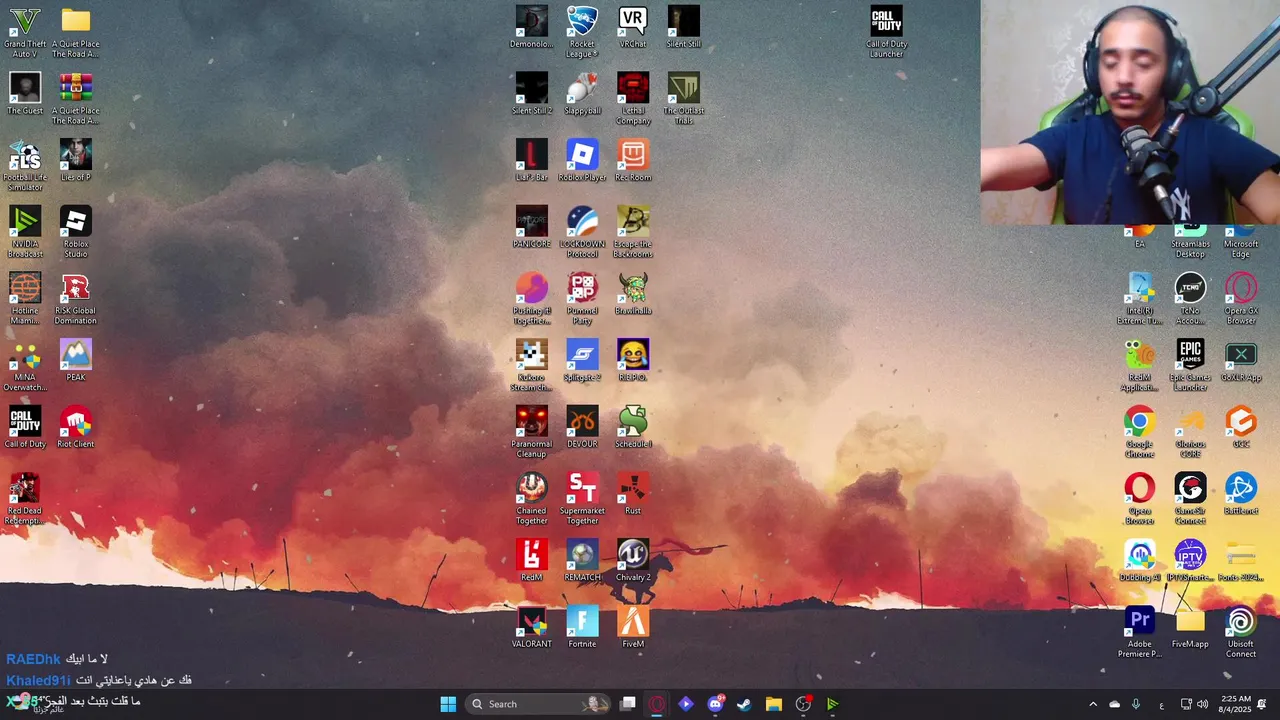
Task: Select the R.E.P.O. desktop icon
Action: 633,361
